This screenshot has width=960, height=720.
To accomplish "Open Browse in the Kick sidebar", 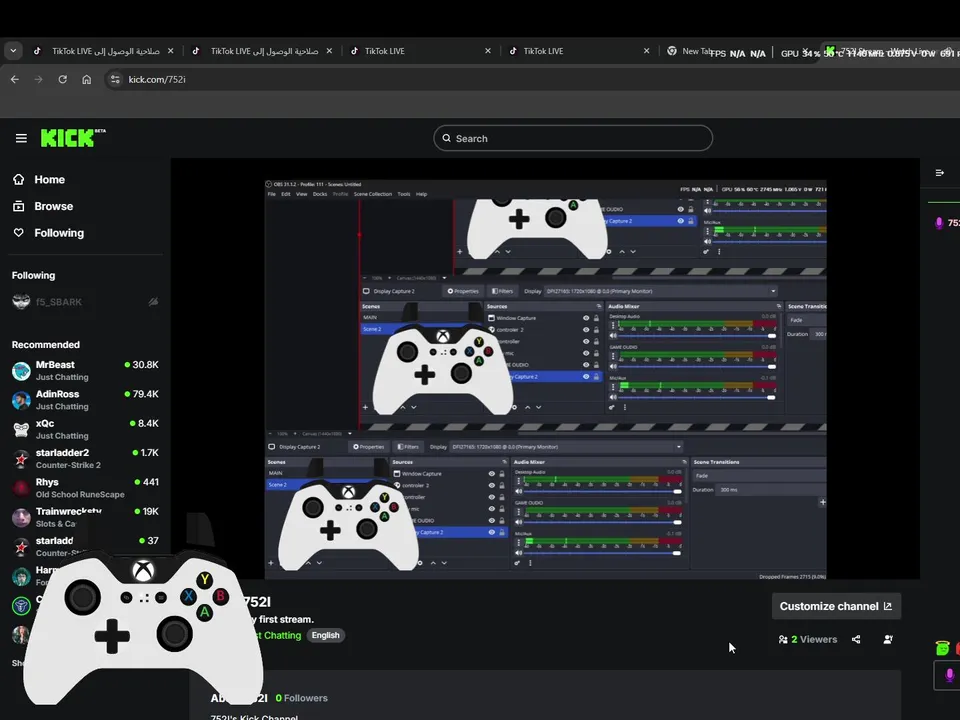I will 43,206.
